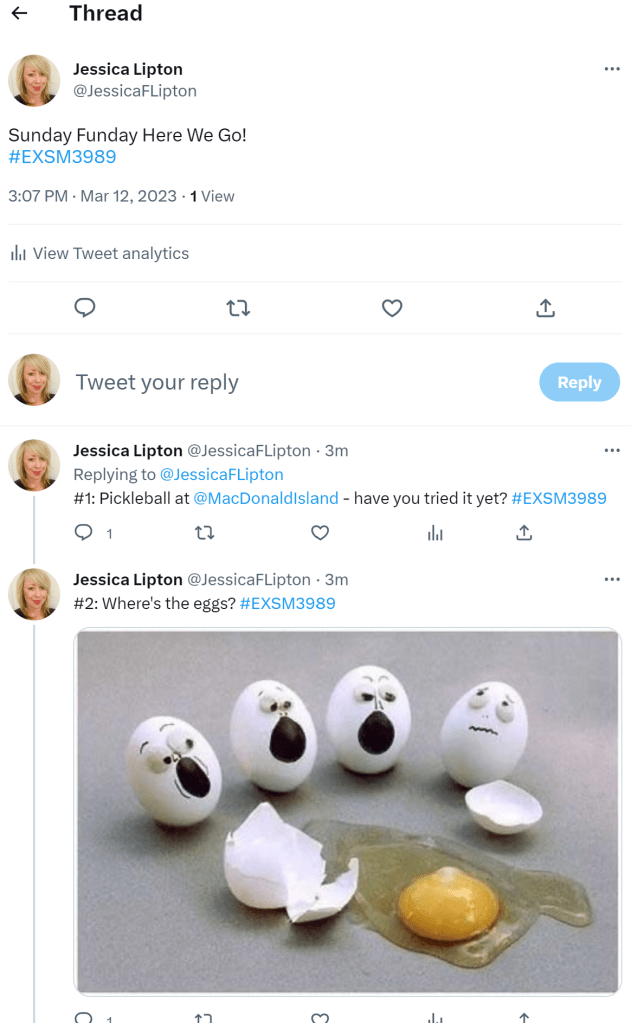Image resolution: width=631 pixels, height=1023 pixels.
Task: Reply to the Pickleball tweet
Action: [85, 533]
